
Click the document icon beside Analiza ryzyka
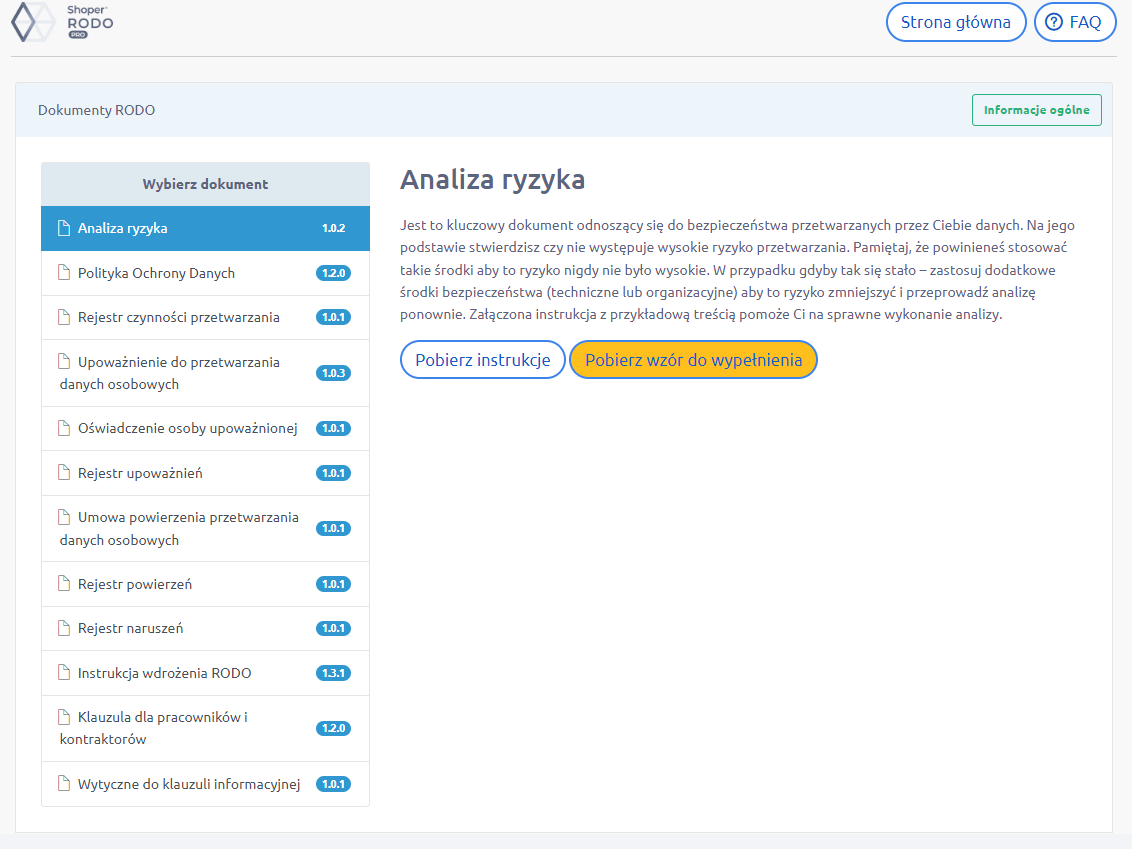tap(64, 228)
